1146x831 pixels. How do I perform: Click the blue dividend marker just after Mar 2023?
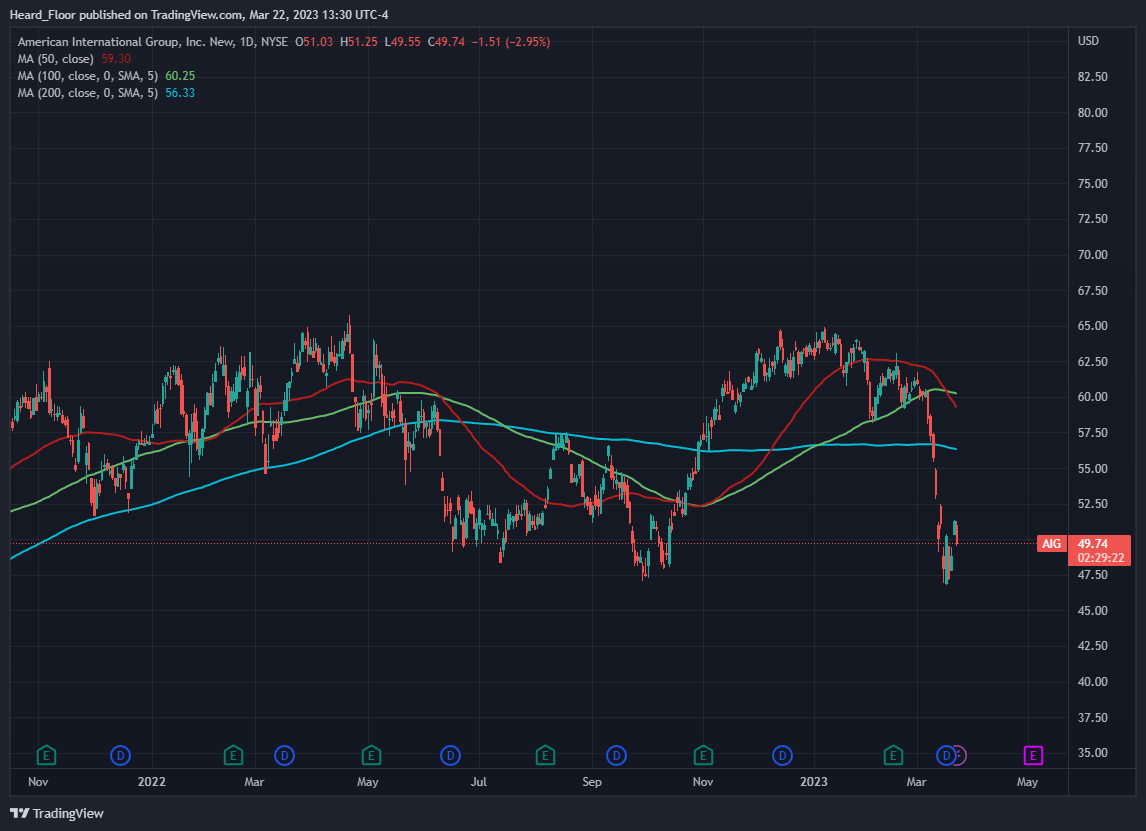pyautogui.click(x=946, y=755)
